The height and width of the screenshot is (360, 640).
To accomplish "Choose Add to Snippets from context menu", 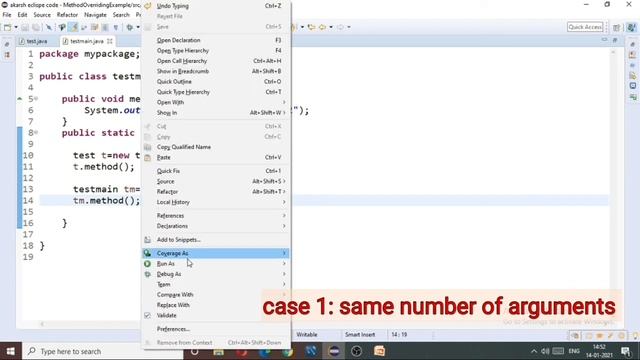I will point(216,240).
